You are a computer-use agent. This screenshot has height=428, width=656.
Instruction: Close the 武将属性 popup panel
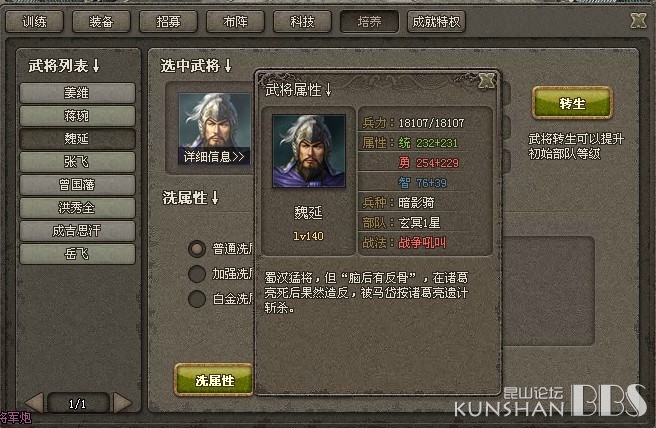[x=487, y=80]
